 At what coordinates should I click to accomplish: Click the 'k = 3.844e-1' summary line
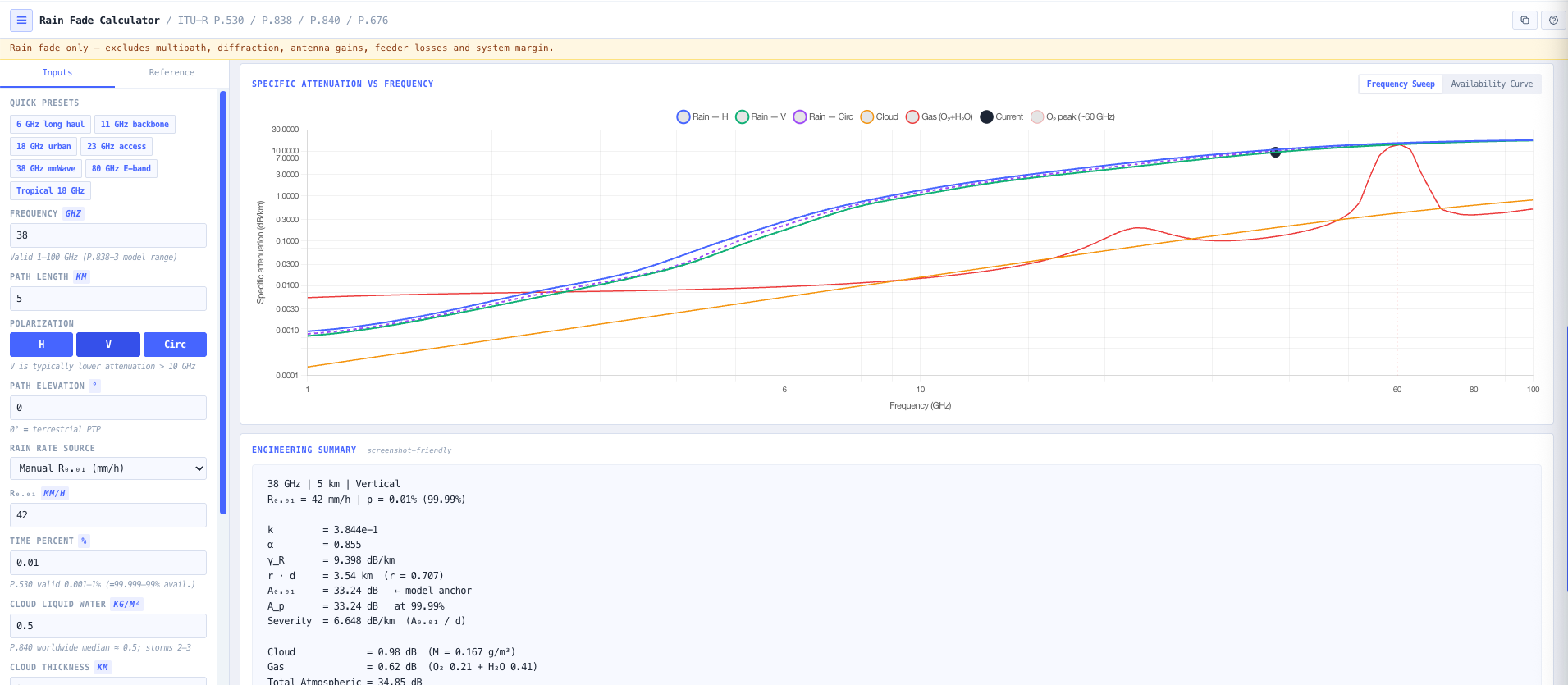tap(322, 530)
